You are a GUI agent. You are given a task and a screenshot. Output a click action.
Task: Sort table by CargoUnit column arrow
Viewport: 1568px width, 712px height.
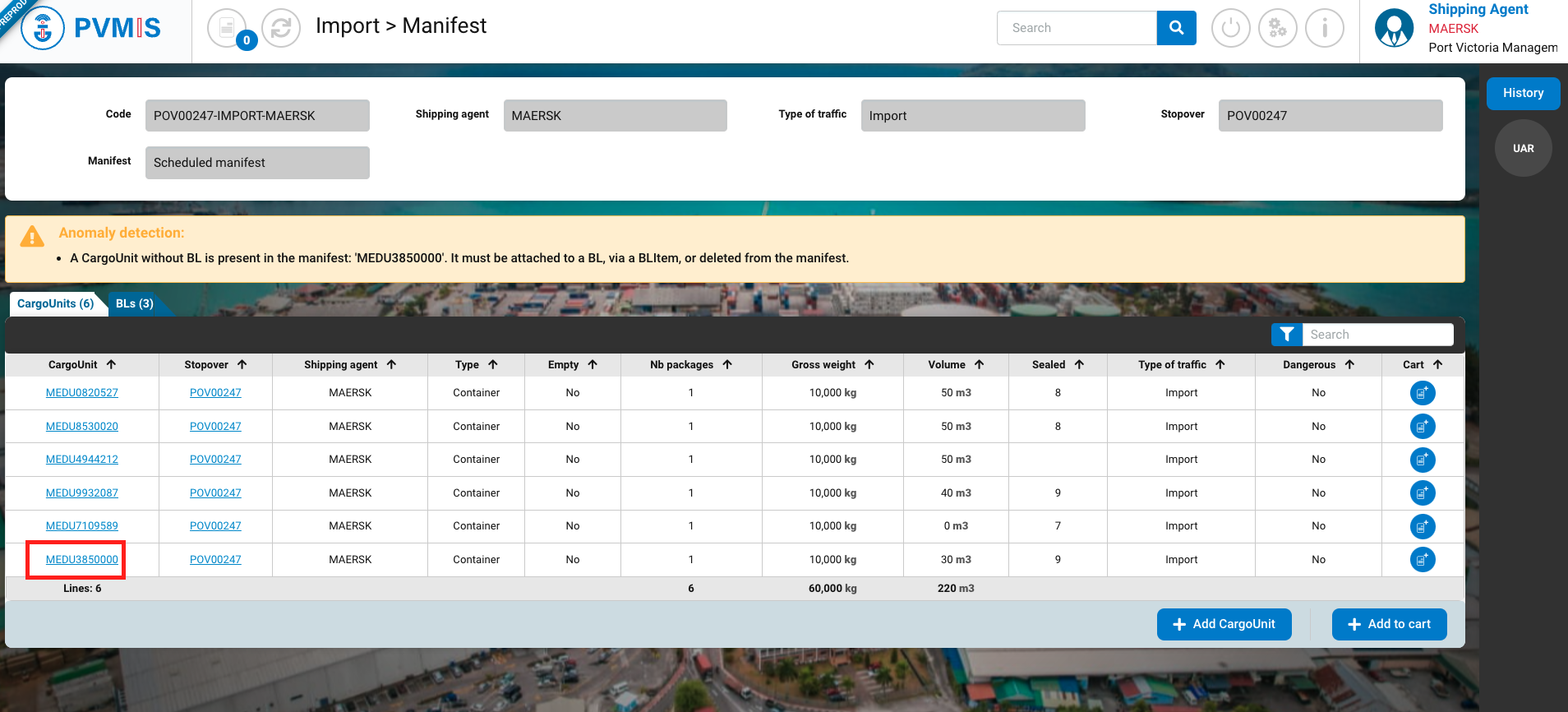coord(111,364)
